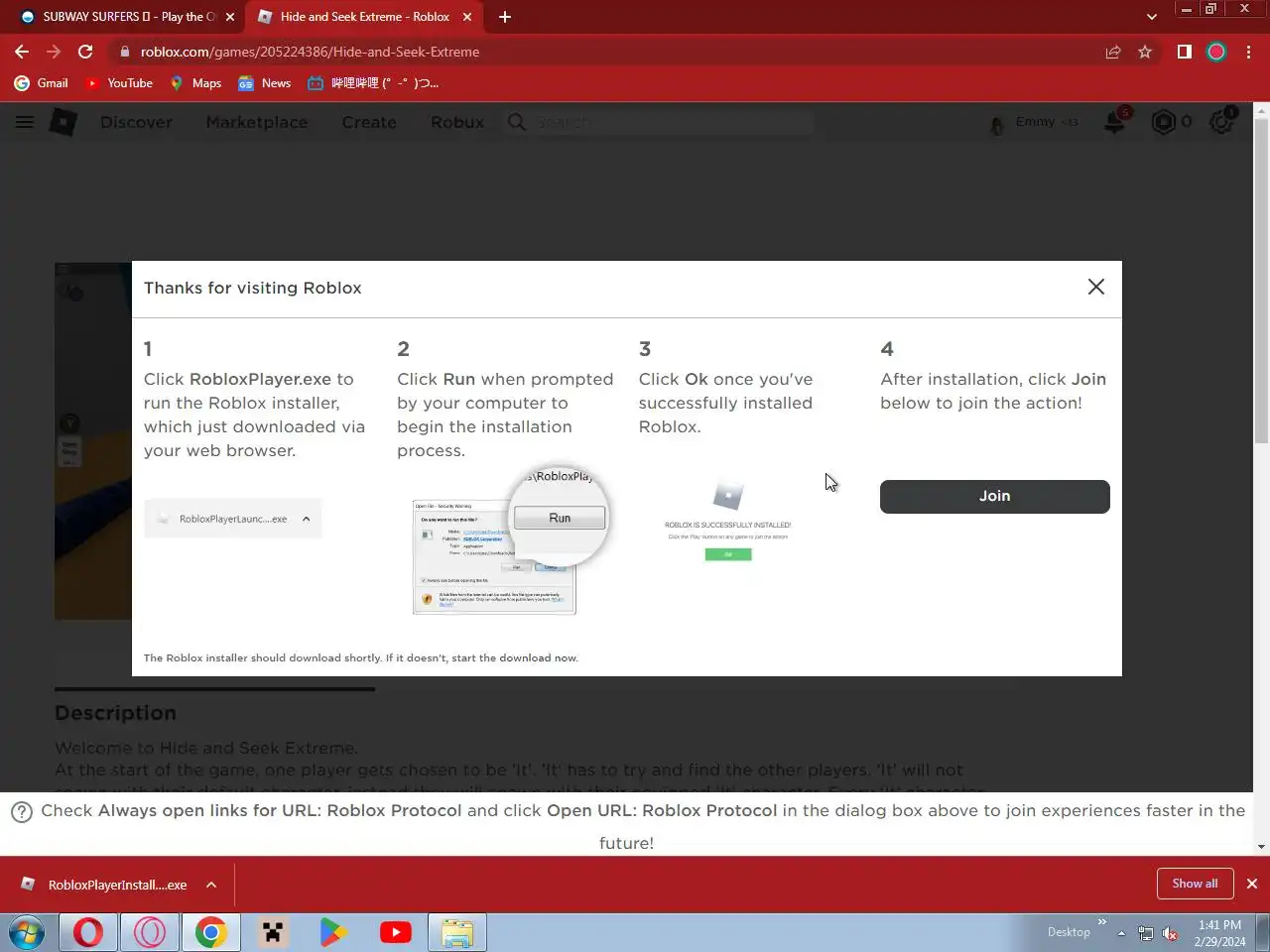The width and height of the screenshot is (1270, 952).
Task: Open Chrome from the taskbar
Action: point(210,933)
